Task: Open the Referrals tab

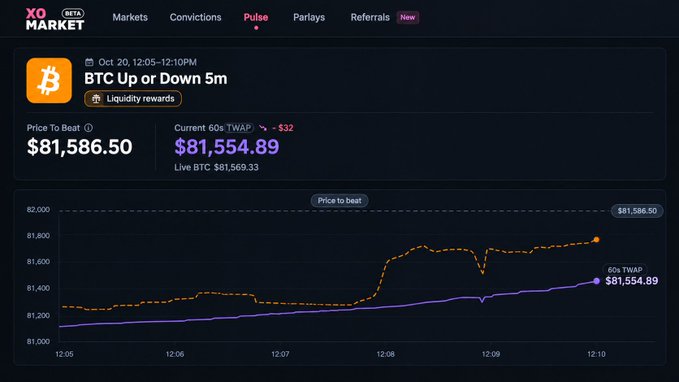Action: pos(370,17)
